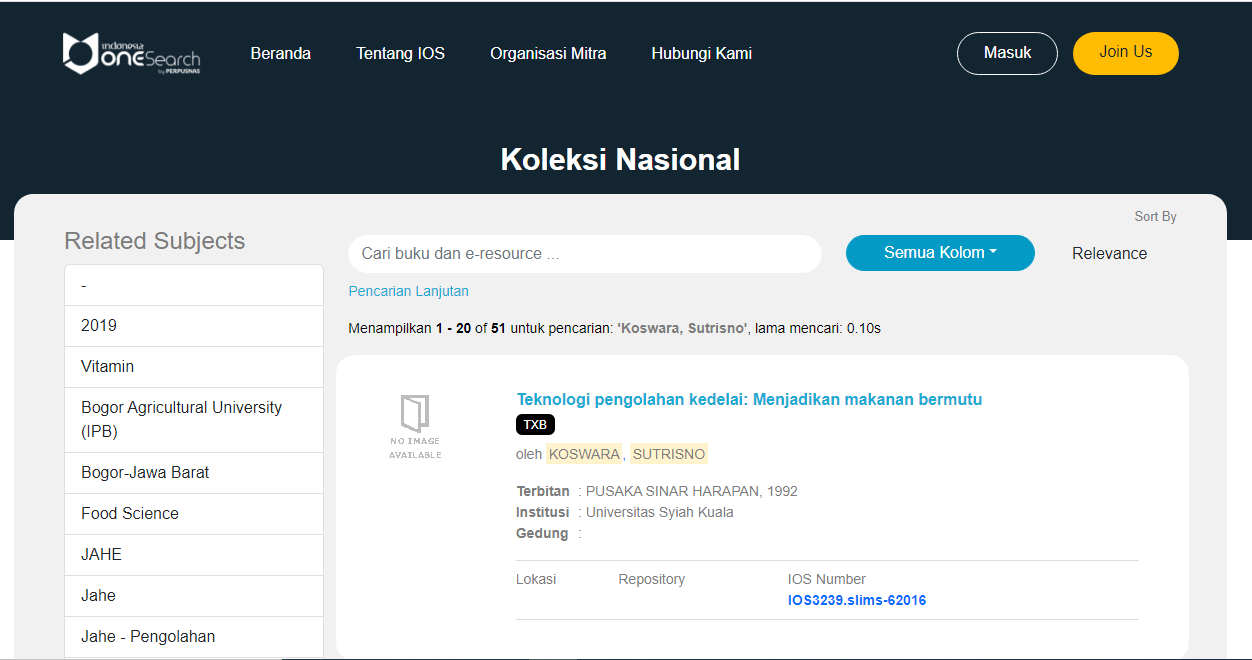Open the Beranda menu item

[280, 54]
